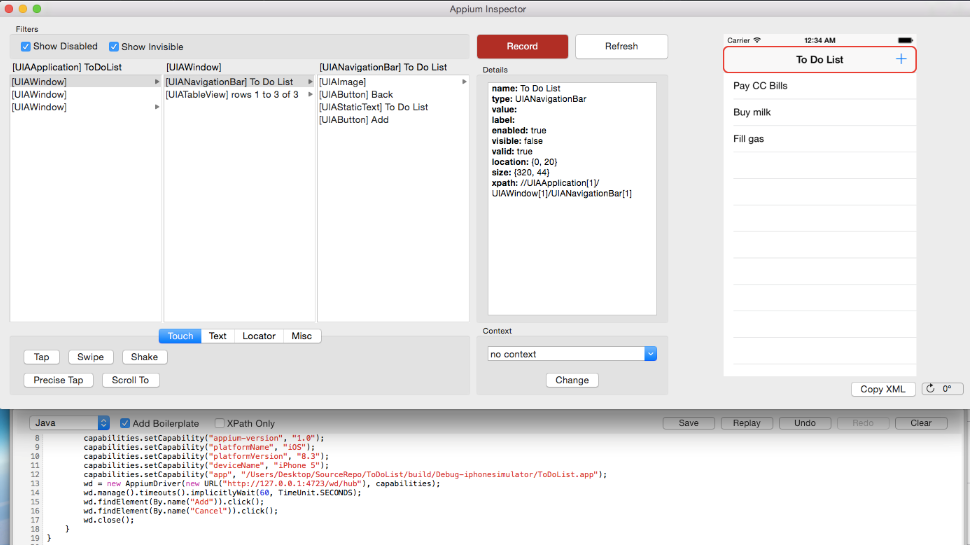970x545 pixels.
Task: Click the Scroll To button
Action: point(130,380)
